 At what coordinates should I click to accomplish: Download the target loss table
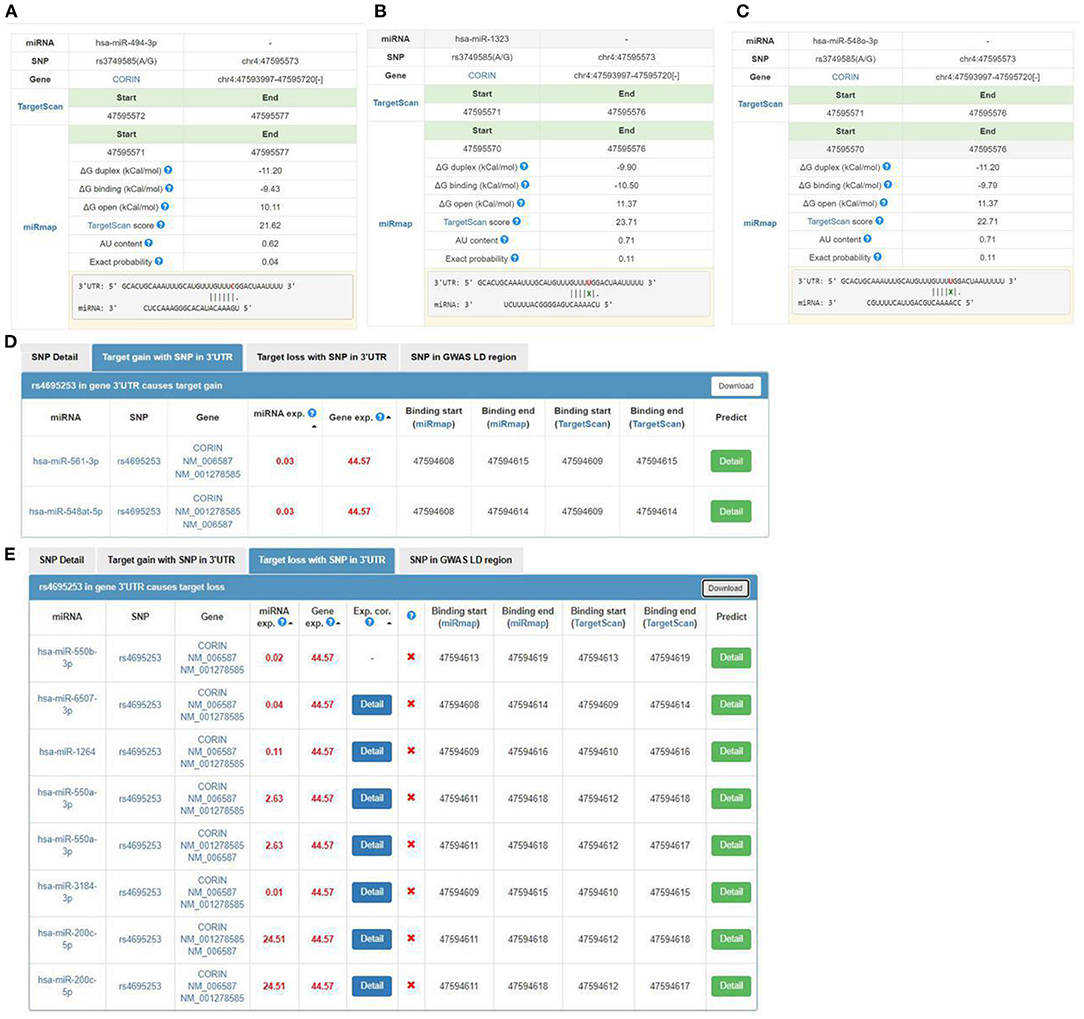pos(725,588)
